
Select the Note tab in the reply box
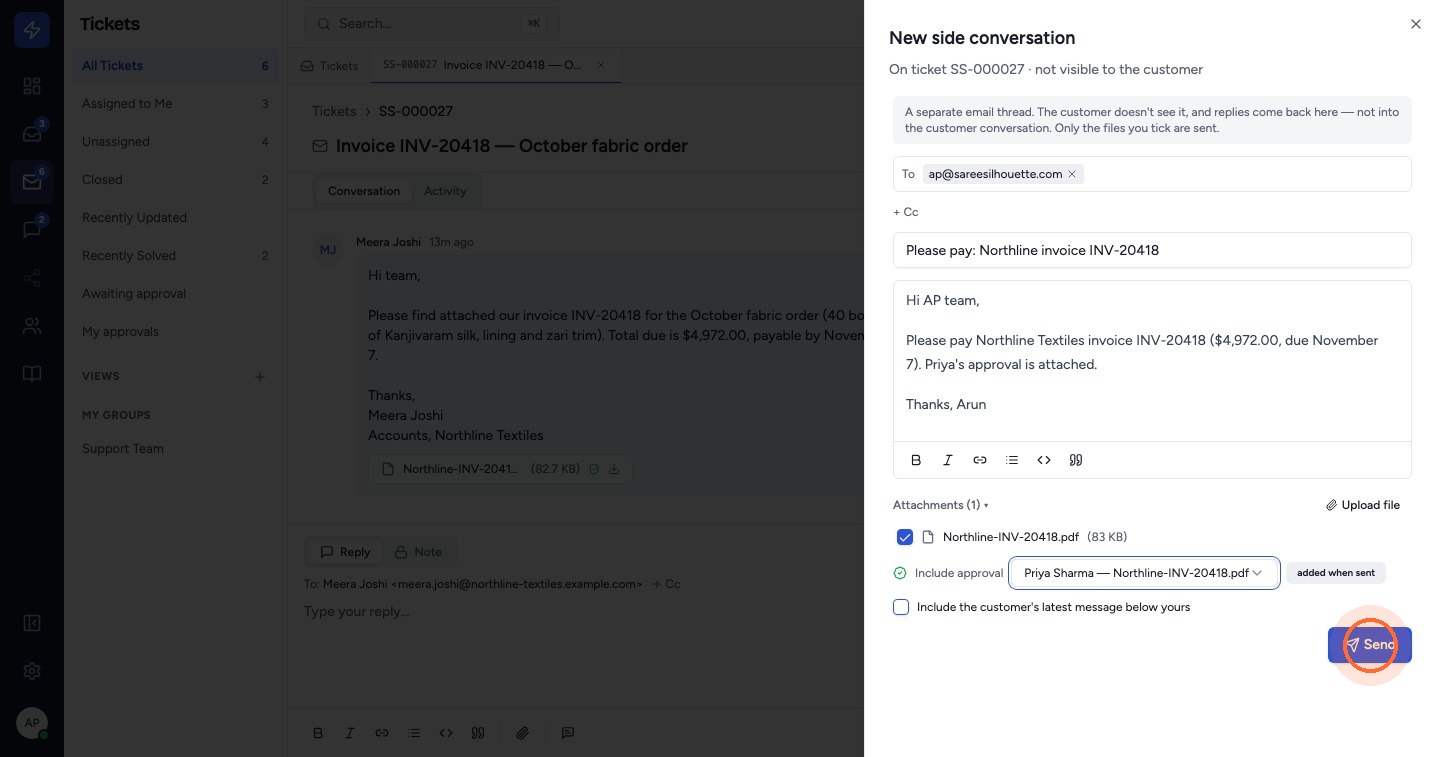point(418,552)
